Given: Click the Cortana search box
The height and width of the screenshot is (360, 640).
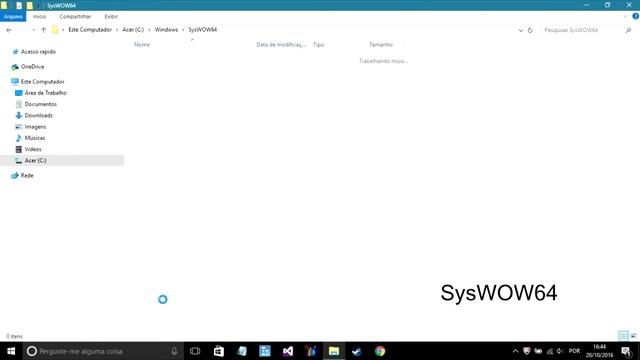Looking at the screenshot, I should point(103,351).
